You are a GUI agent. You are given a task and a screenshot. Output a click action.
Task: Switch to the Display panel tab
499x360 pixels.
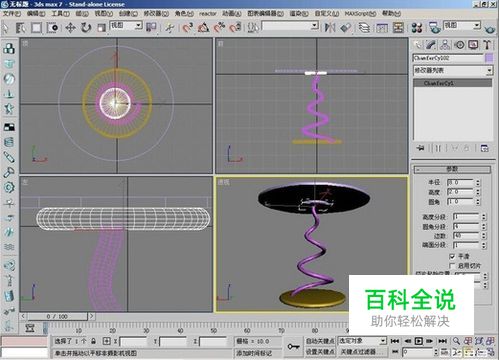473,45
